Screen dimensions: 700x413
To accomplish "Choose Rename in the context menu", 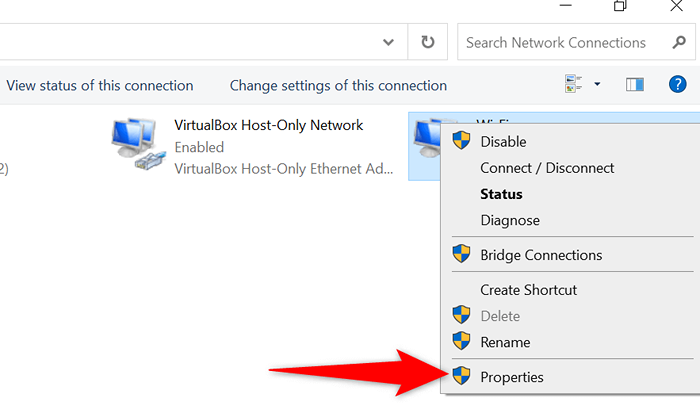I will (x=505, y=342).
